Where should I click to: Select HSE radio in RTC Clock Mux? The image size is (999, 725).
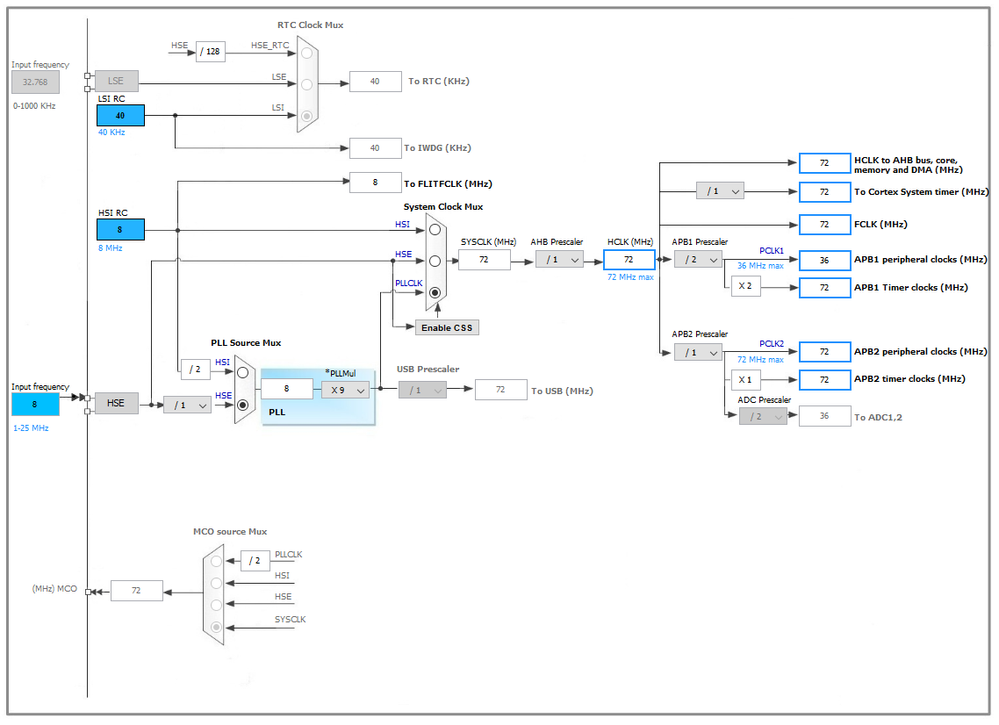(x=307, y=53)
